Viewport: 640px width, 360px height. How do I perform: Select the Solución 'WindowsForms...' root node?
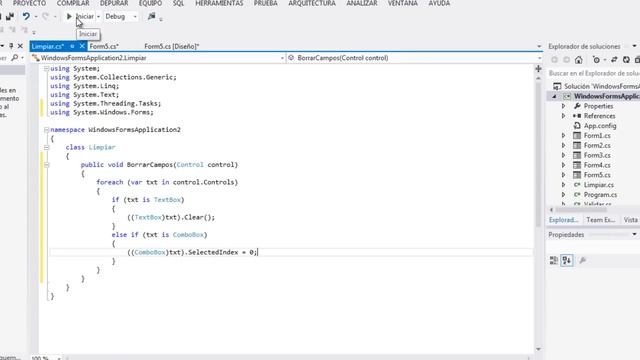(597, 87)
